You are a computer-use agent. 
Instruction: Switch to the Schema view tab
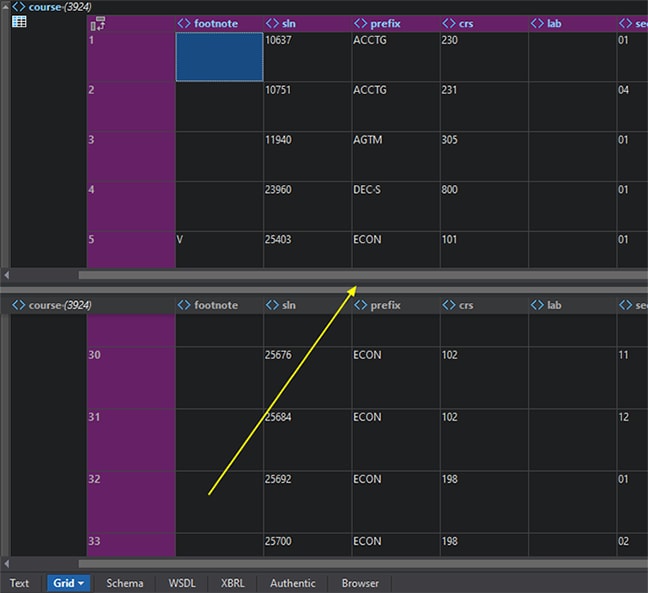click(125, 583)
